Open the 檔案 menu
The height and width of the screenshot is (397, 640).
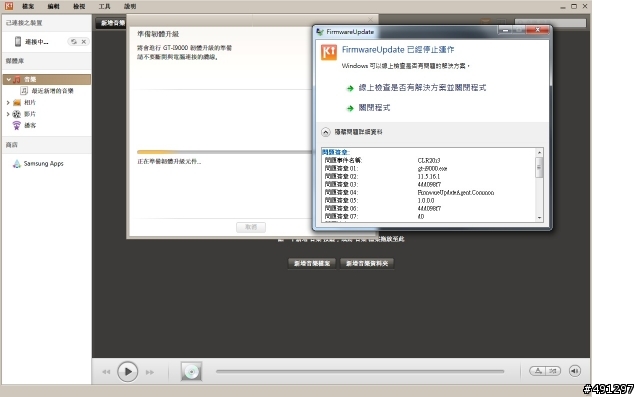pos(28,6)
